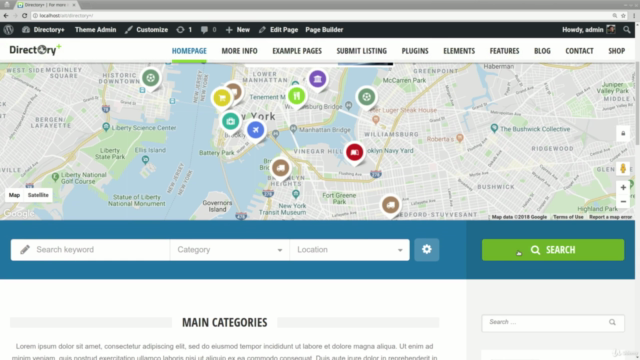
Task: Click the green sports marker near Historic Downtown
Action: (151, 78)
